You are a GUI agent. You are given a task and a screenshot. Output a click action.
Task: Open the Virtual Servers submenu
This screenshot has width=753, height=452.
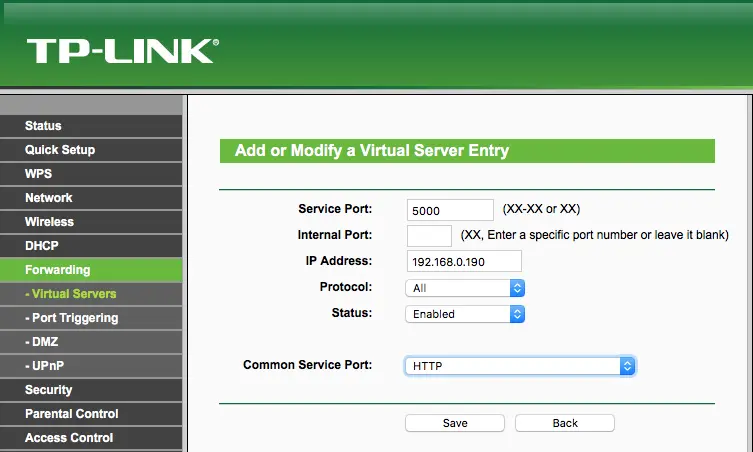click(91, 294)
